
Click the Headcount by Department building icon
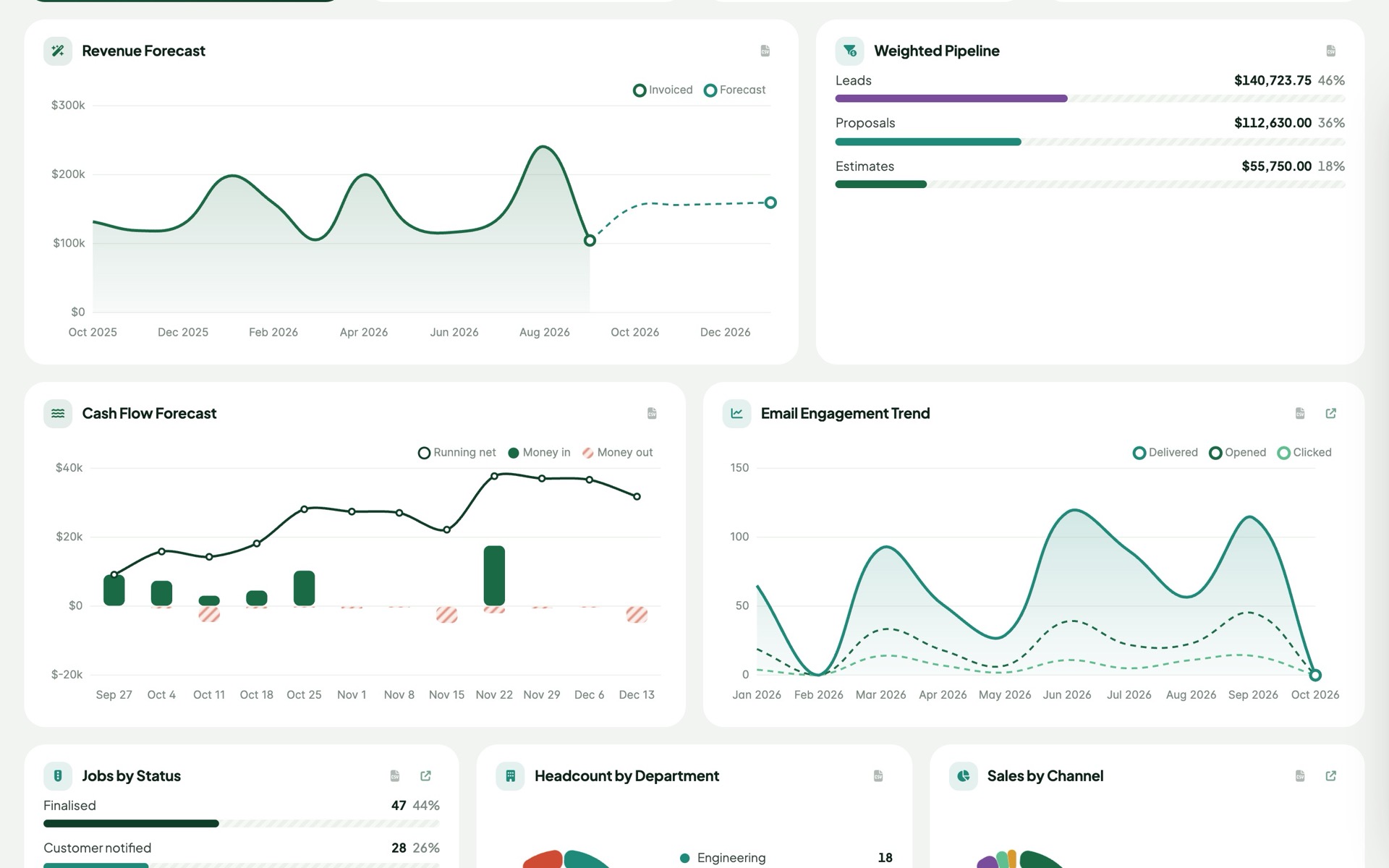[510, 775]
